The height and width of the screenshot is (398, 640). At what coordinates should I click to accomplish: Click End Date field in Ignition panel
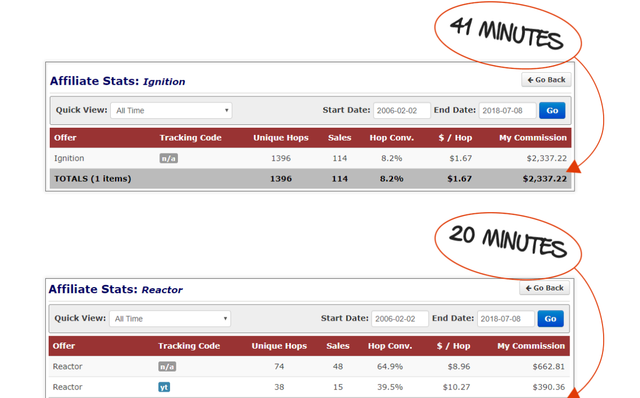coord(507,111)
